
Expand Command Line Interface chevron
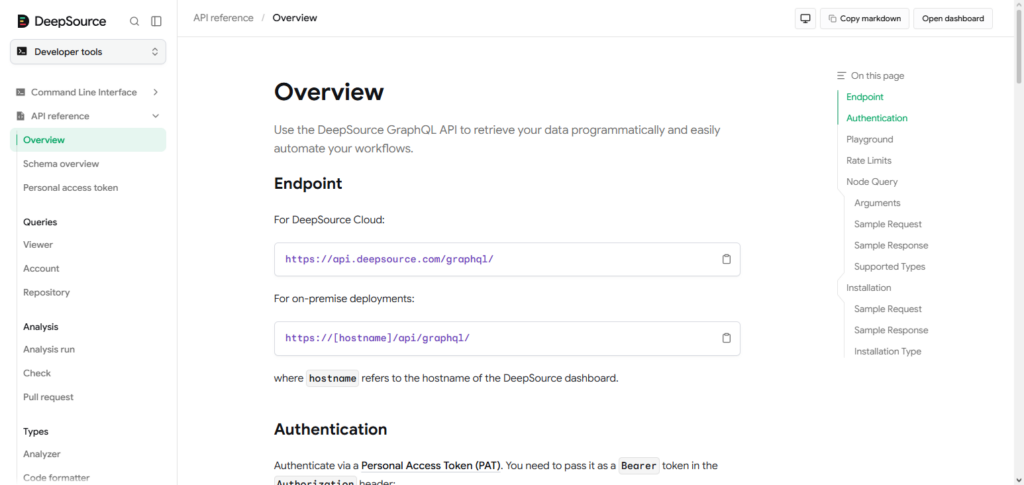(x=155, y=93)
